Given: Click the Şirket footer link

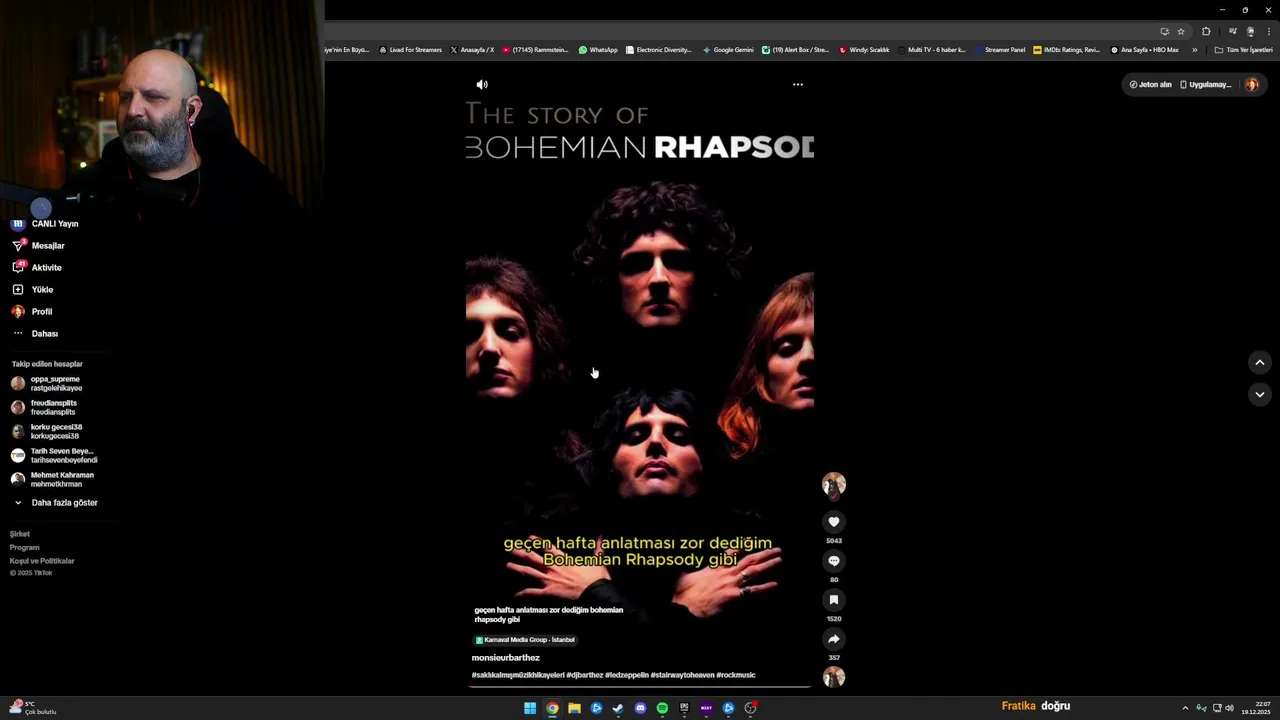Looking at the screenshot, I should [x=20, y=534].
